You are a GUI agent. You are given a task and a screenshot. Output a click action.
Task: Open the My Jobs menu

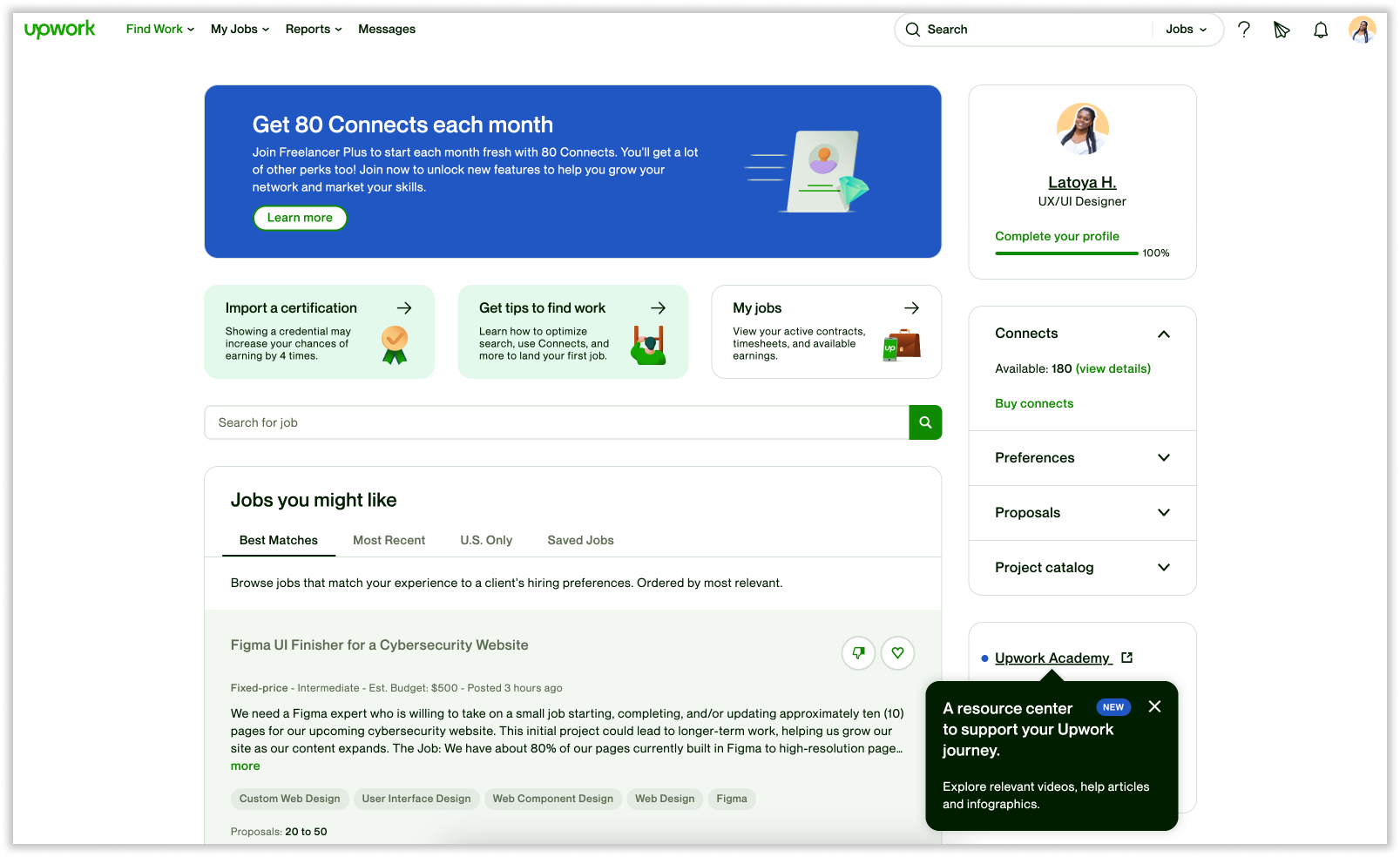(240, 30)
